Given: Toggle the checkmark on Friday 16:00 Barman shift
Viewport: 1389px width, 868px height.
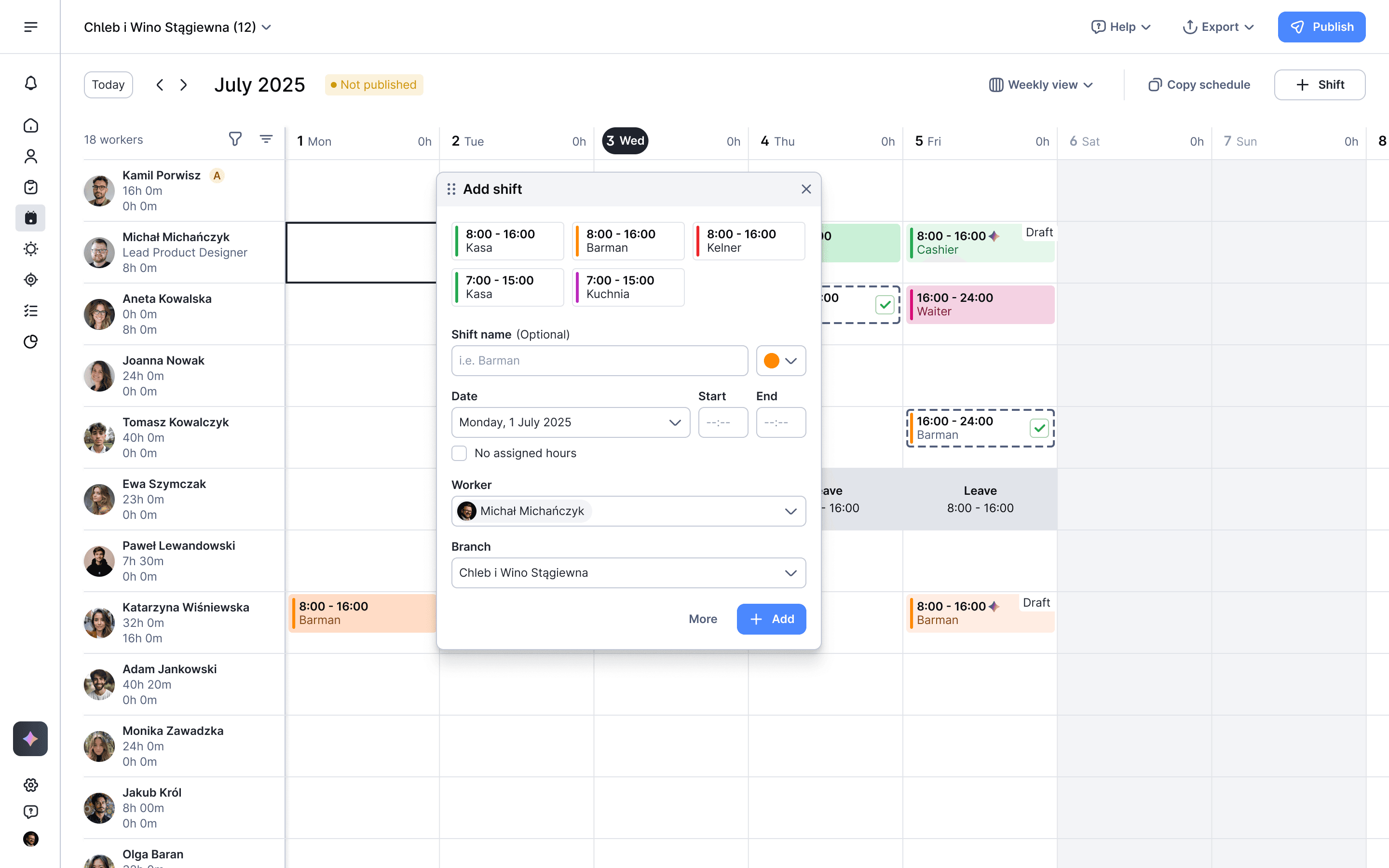Looking at the screenshot, I should [x=1039, y=428].
